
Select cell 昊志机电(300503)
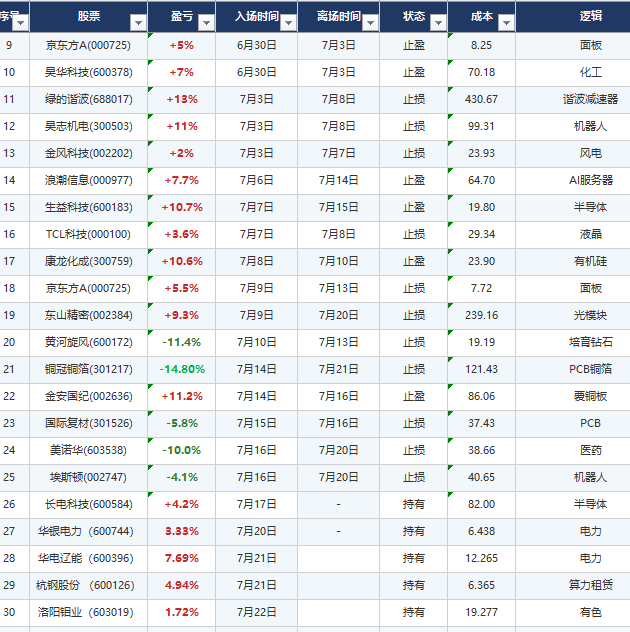[88, 126]
